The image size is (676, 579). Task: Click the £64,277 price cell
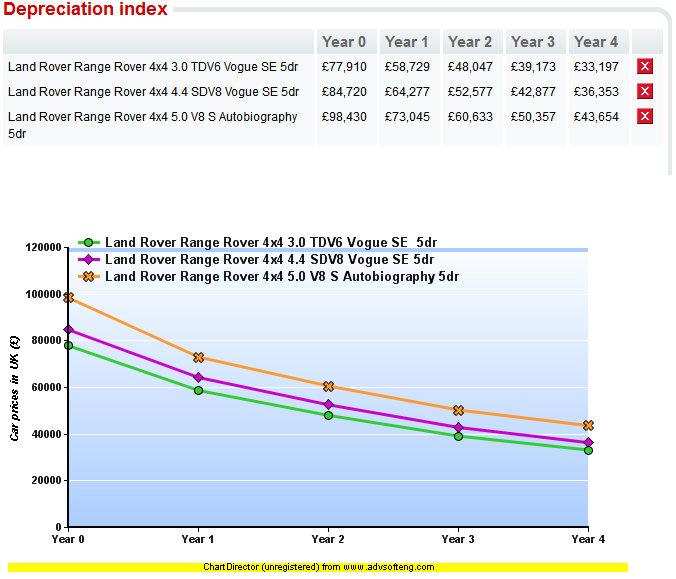(407, 92)
